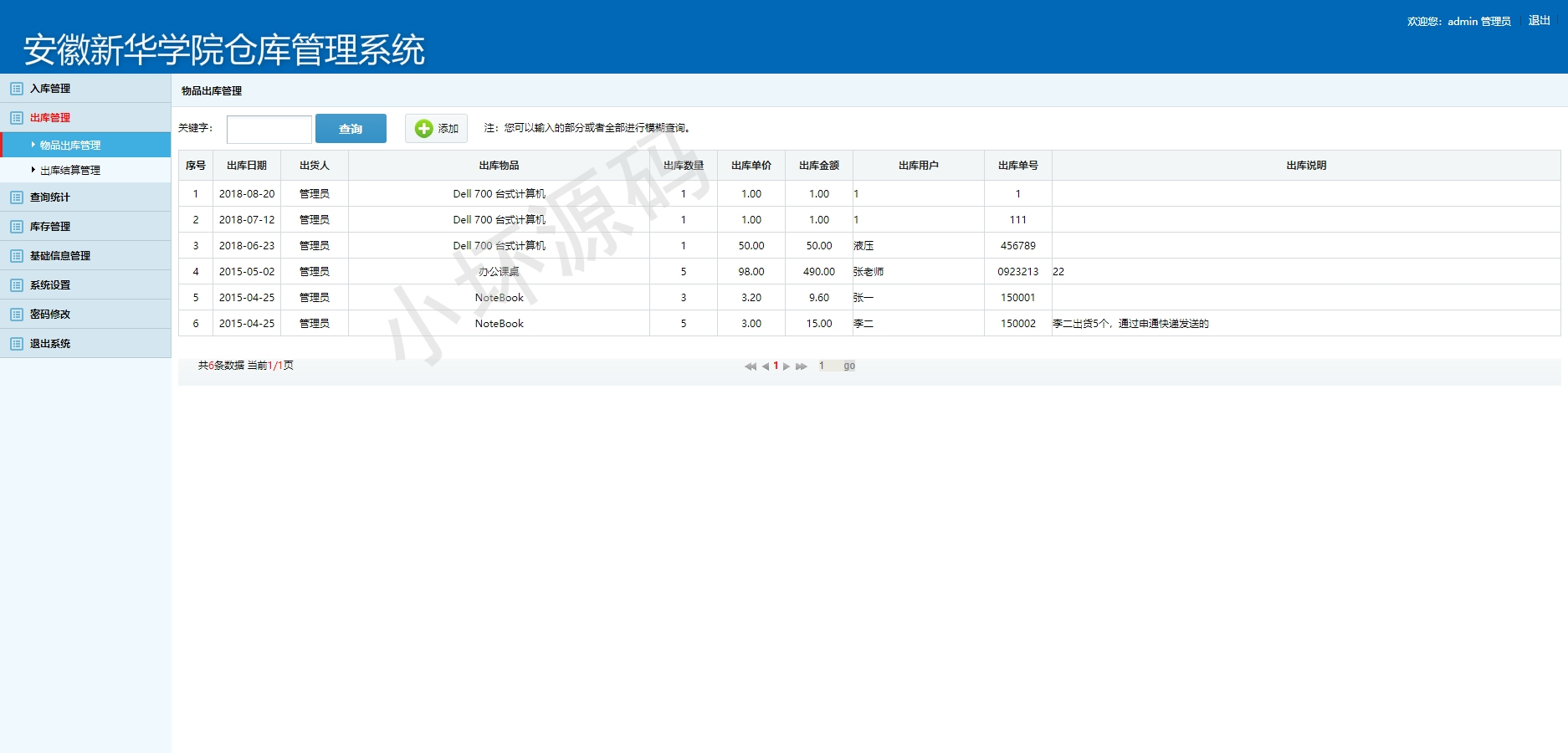Select date cell 2018-07-12
Screen dimensions: 1568x753
point(247,220)
